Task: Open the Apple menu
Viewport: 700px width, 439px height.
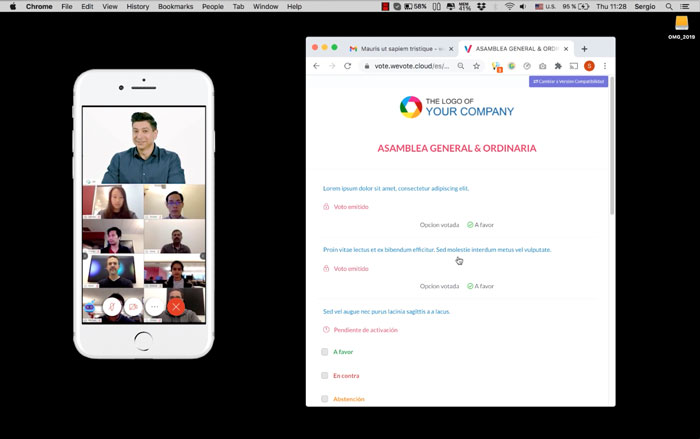Action: pos(13,6)
